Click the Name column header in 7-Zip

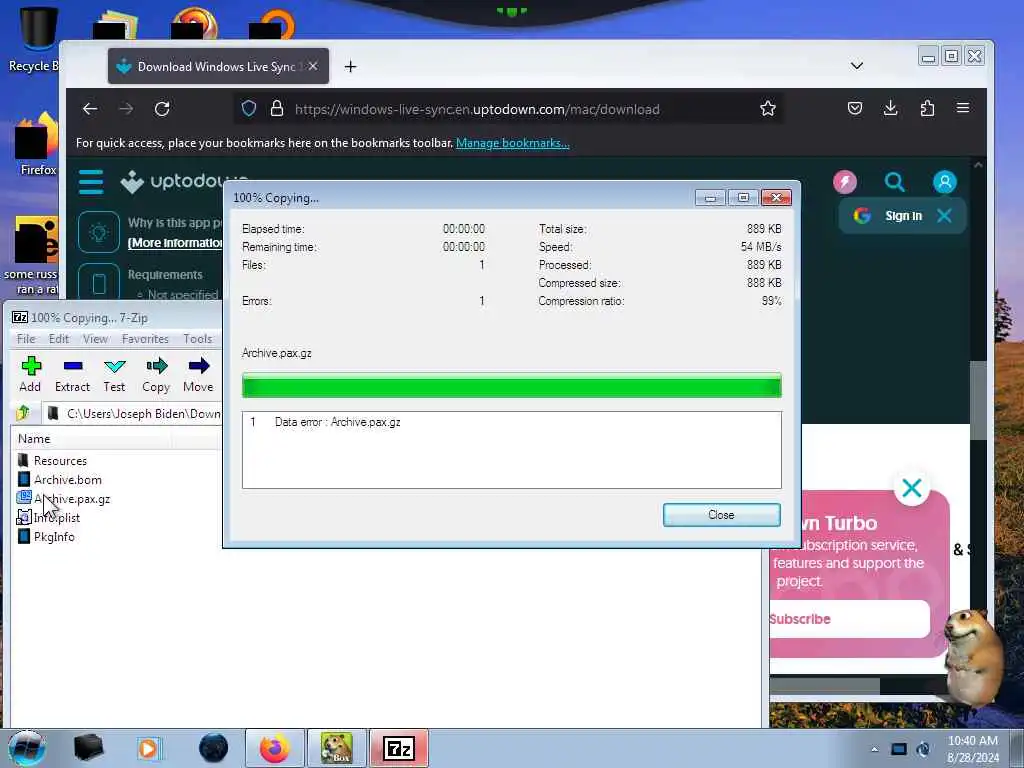point(34,439)
